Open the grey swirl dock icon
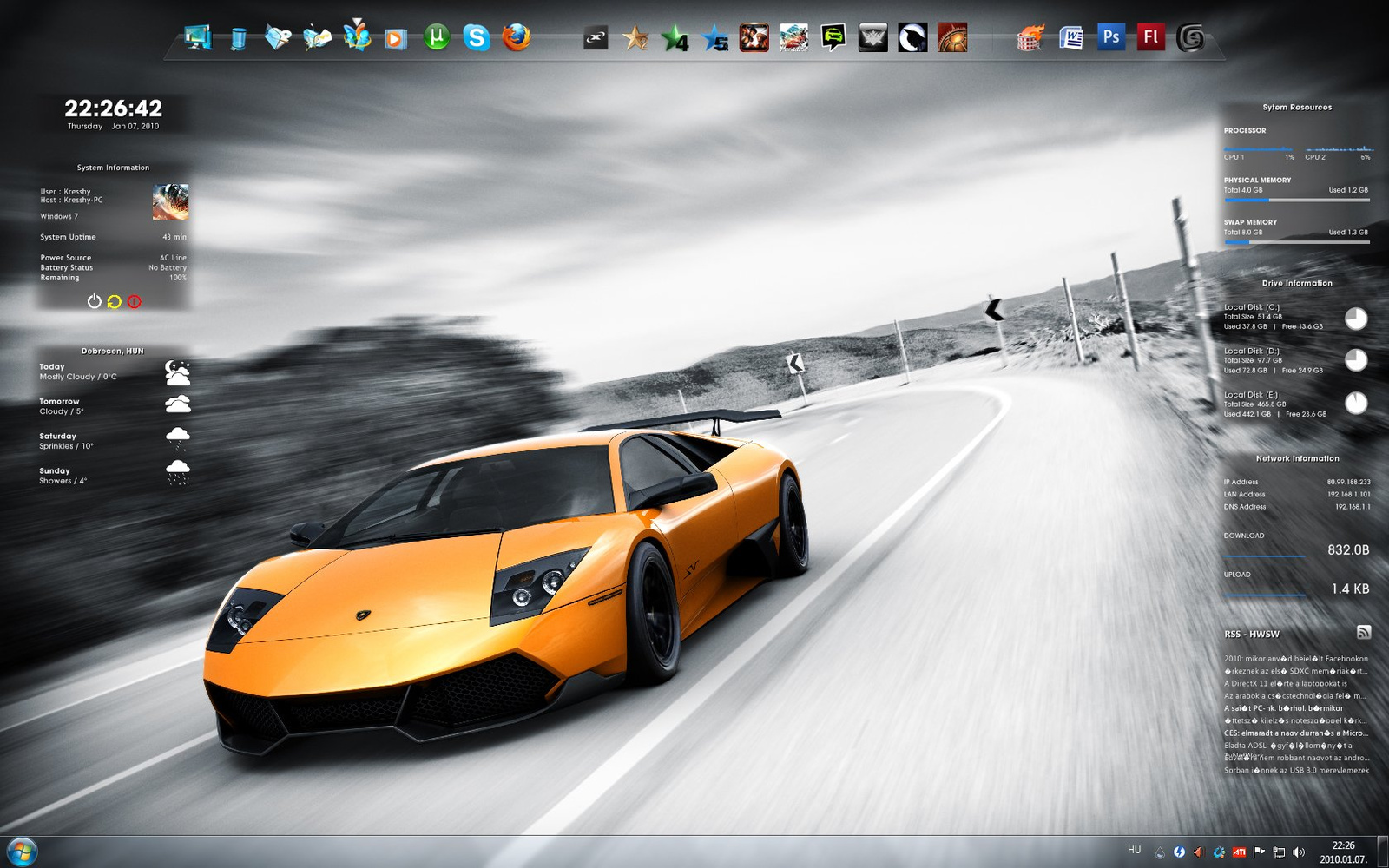 (x=1190, y=38)
